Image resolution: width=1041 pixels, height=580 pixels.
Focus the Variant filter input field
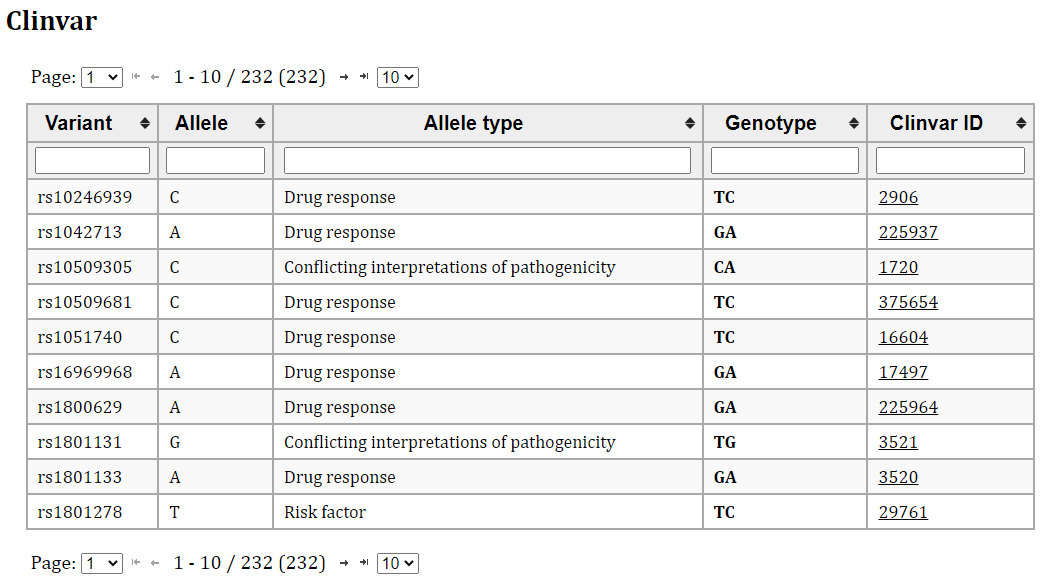tap(92, 161)
